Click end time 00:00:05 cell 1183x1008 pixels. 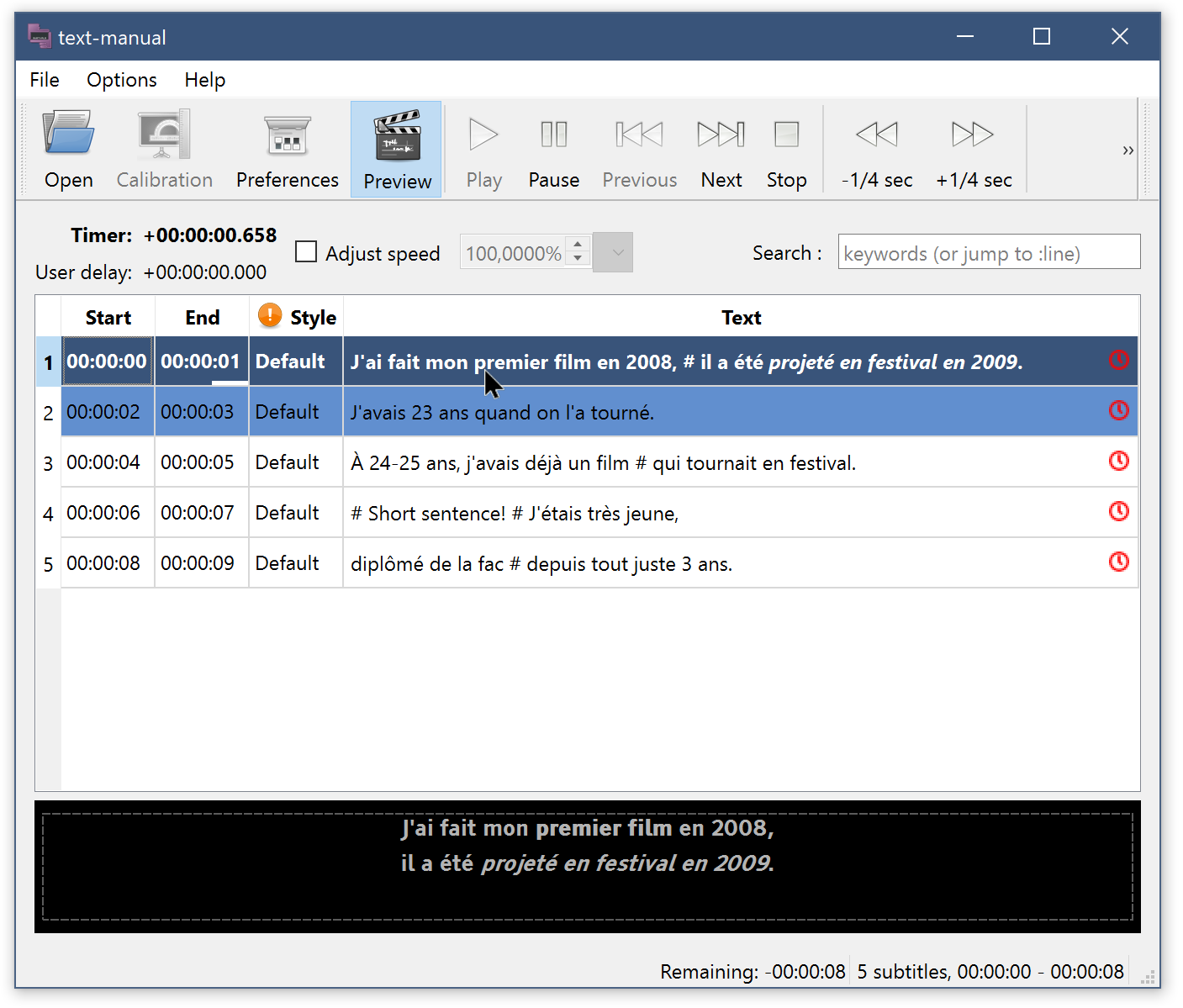pos(202,462)
